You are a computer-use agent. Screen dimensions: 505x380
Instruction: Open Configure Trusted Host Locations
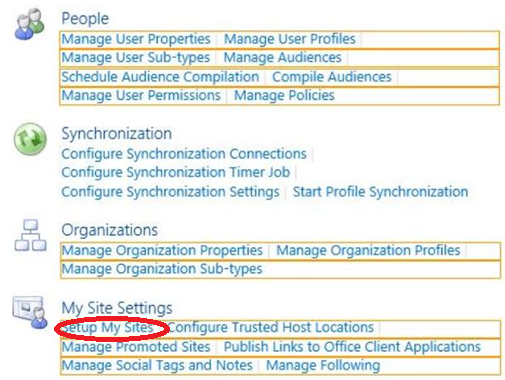pos(271,328)
